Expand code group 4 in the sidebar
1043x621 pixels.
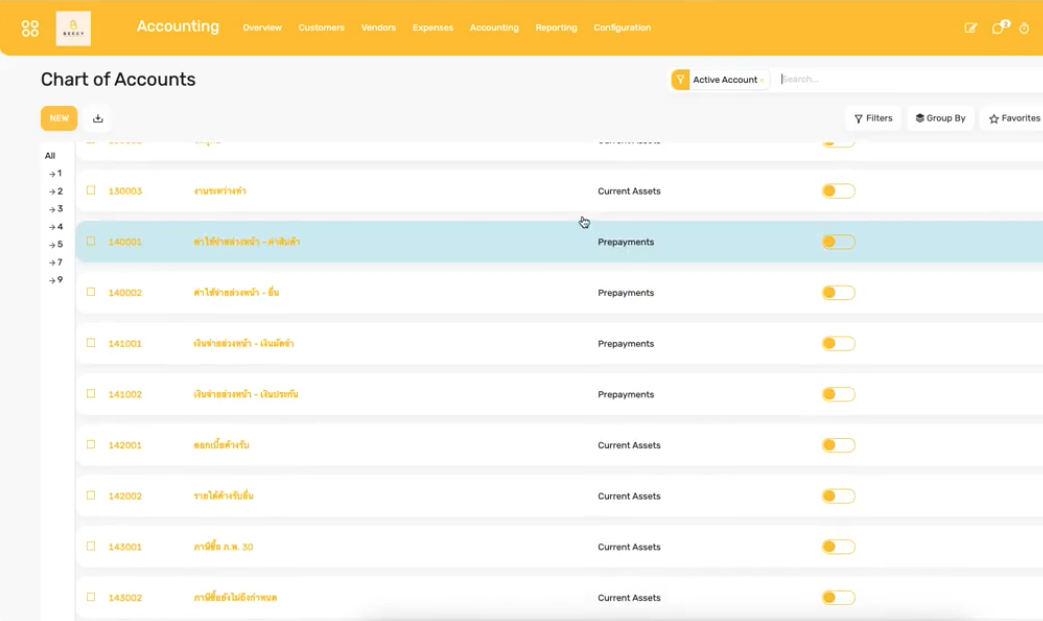click(x=55, y=227)
